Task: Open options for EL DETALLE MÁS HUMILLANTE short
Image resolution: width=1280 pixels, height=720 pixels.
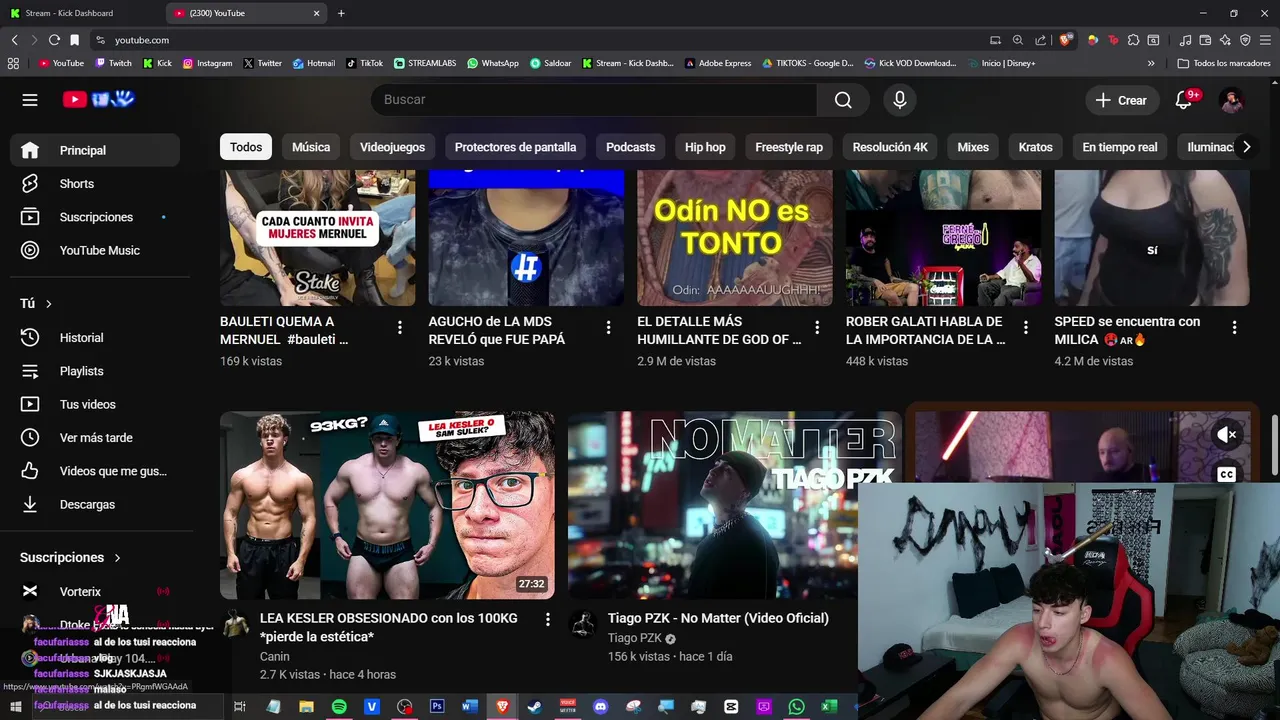Action: tap(817, 327)
